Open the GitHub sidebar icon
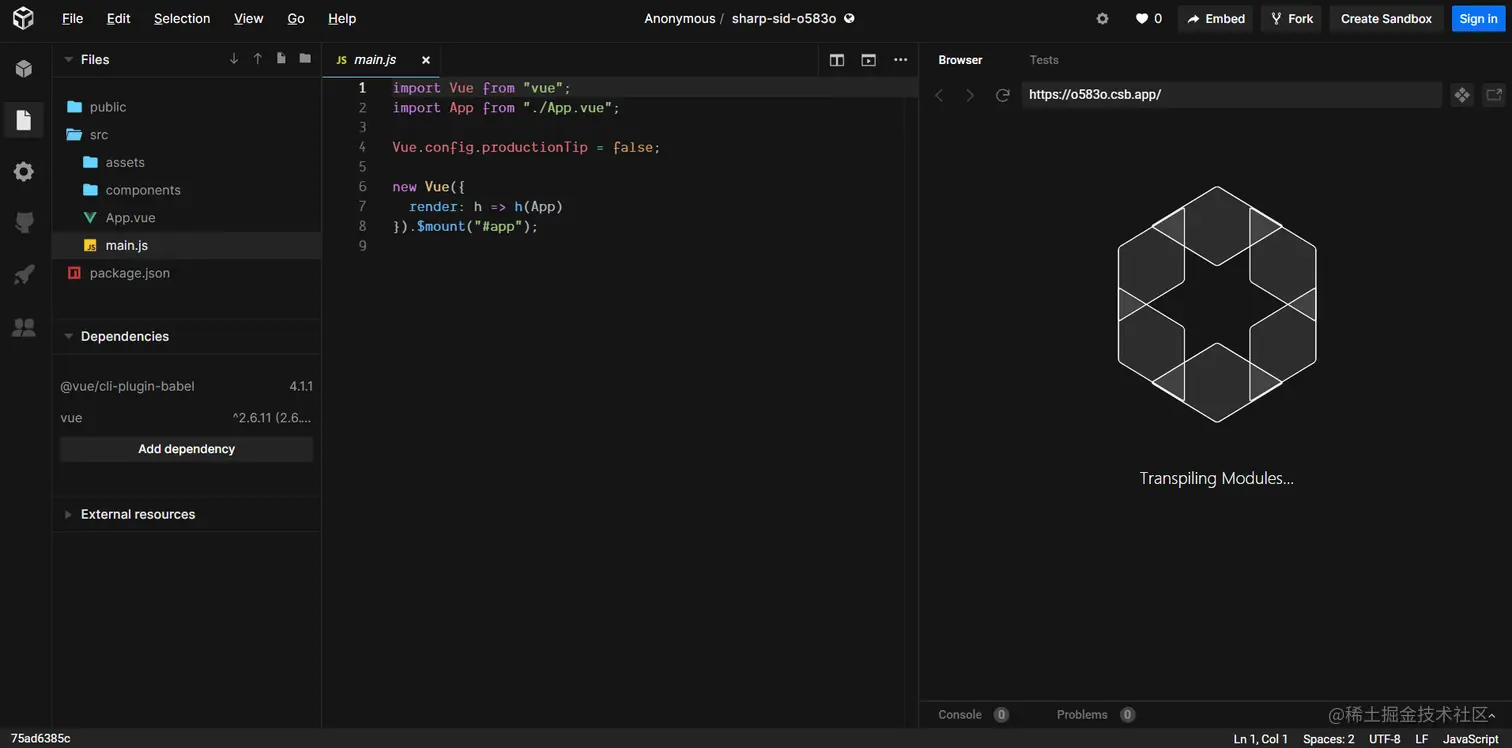The image size is (1512, 748). tap(23, 223)
